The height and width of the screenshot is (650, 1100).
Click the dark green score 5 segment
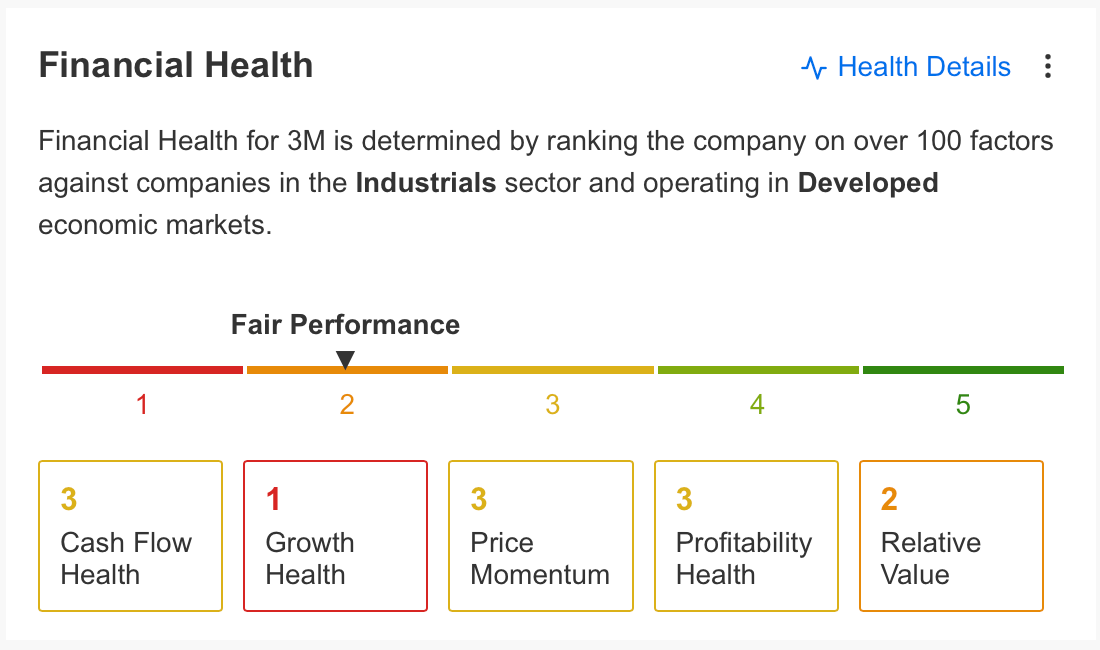click(963, 370)
